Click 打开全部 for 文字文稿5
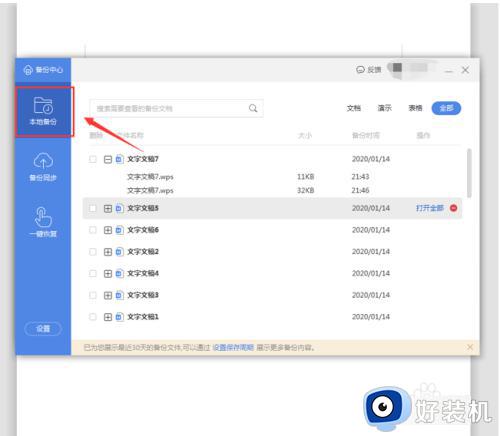The height and width of the screenshot is (436, 500). coord(430,208)
